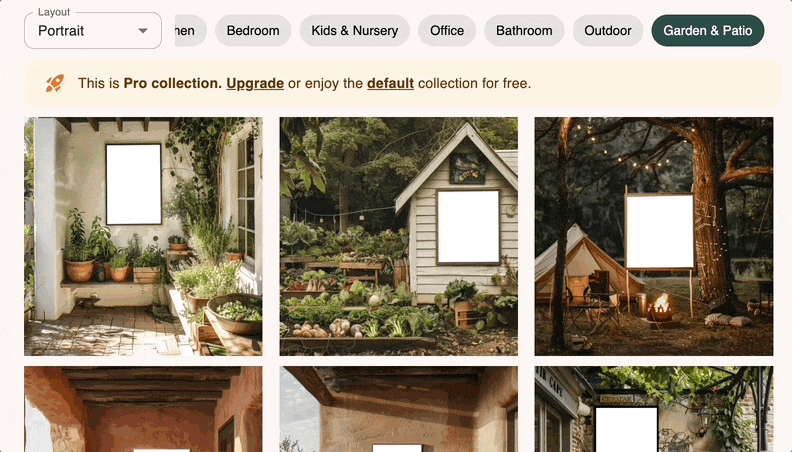792x452 pixels.
Task: Open the stucco wall with sky mockup
Action: click(x=399, y=409)
